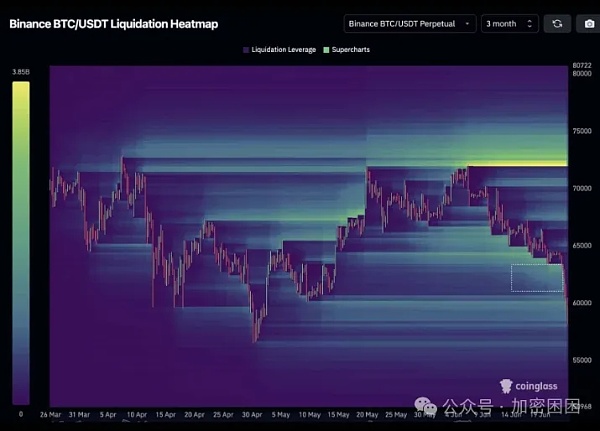This screenshot has width=600, height=431.
Task: Click the 10 May date label
Action: point(310,415)
